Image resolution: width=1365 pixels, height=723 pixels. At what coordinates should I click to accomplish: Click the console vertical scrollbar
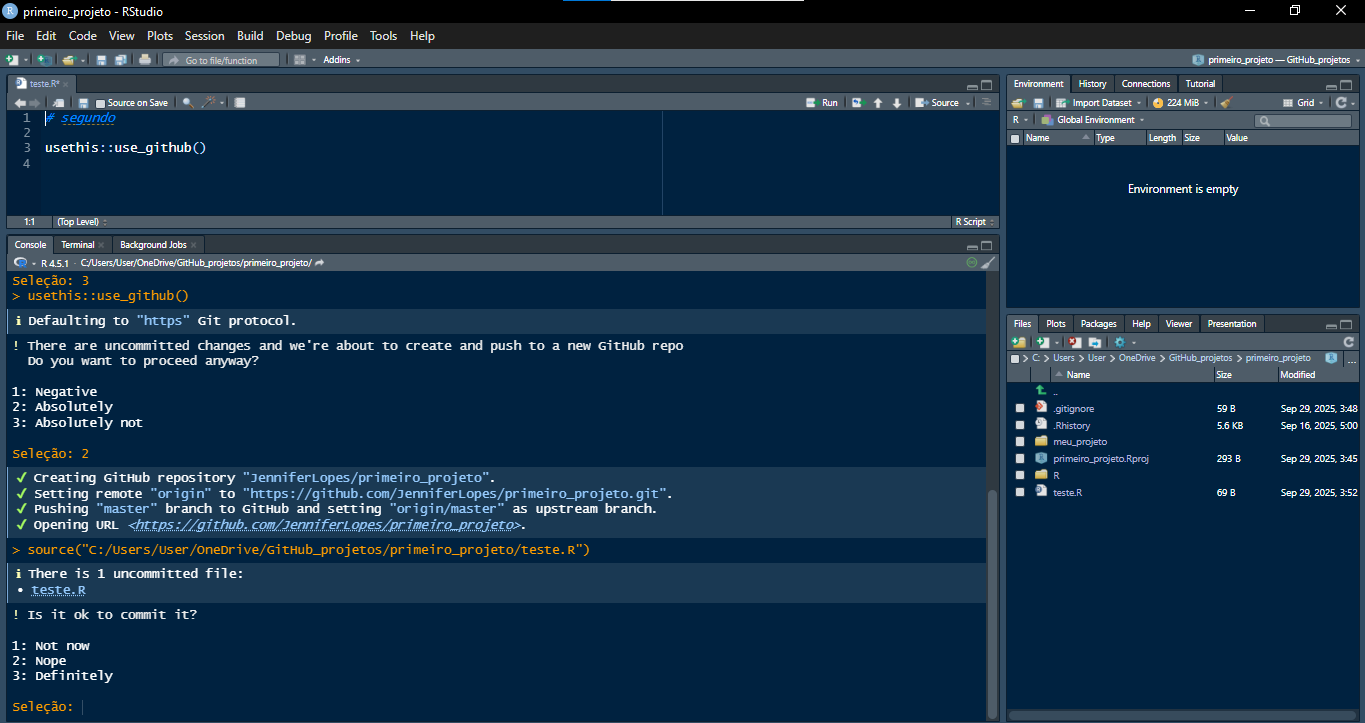click(x=992, y=600)
